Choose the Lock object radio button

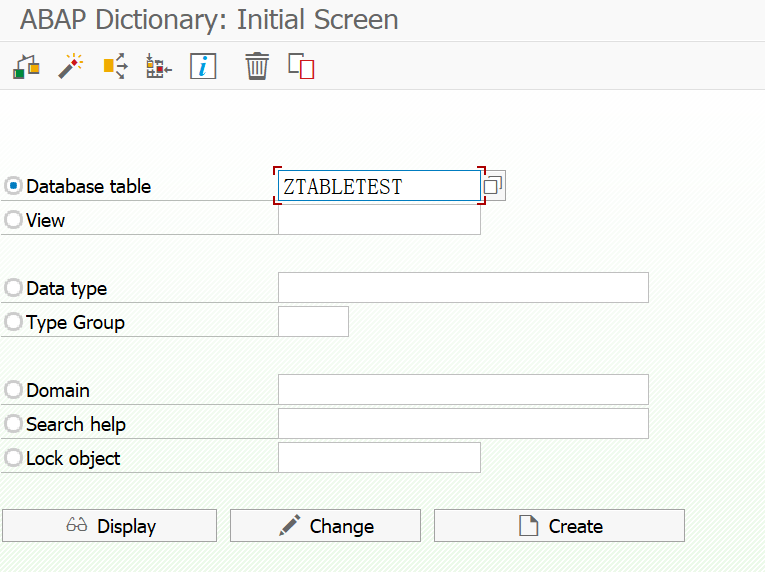[x=14, y=458]
